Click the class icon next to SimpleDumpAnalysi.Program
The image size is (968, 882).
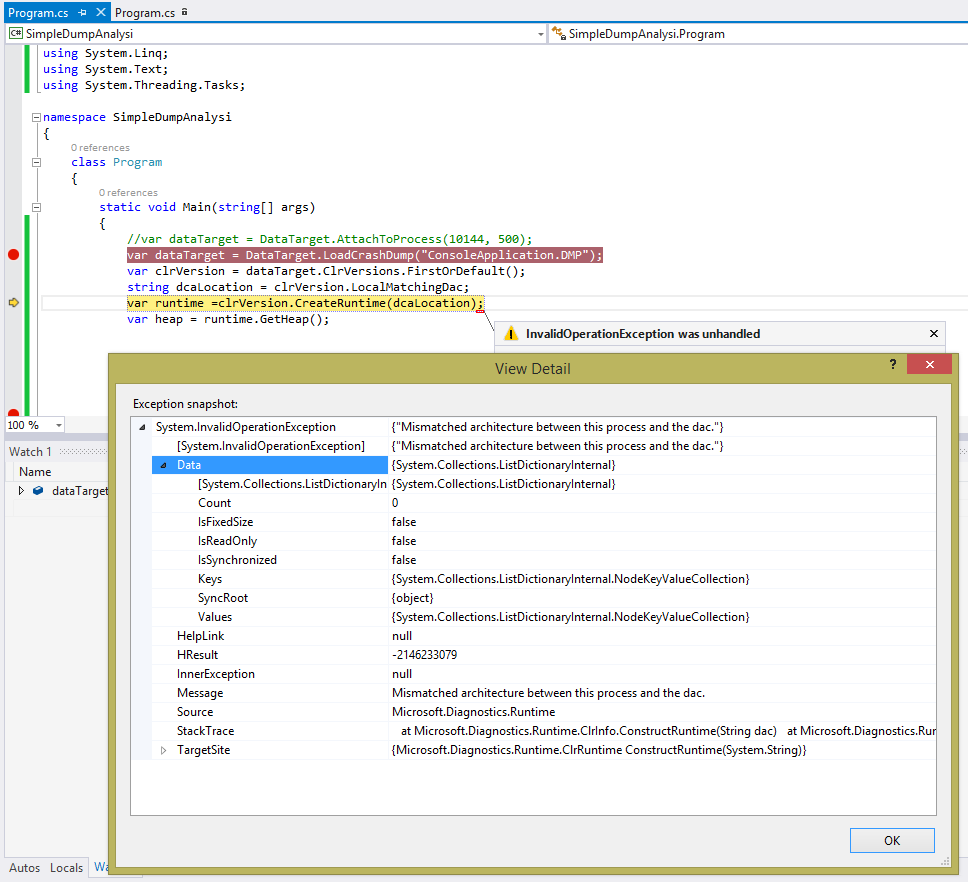coord(559,33)
